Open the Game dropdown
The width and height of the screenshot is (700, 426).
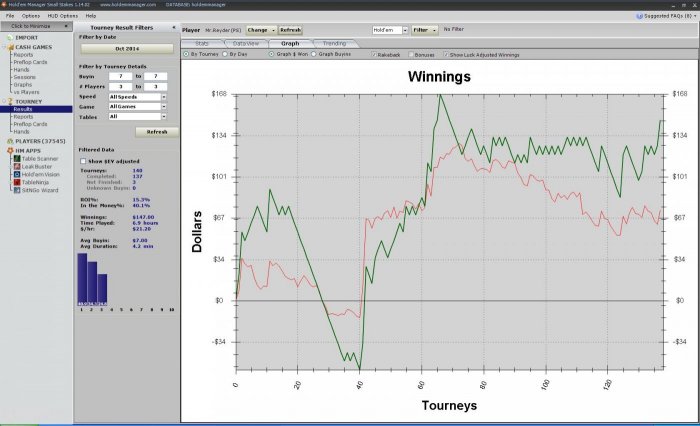pyautogui.click(x=164, y=107)
